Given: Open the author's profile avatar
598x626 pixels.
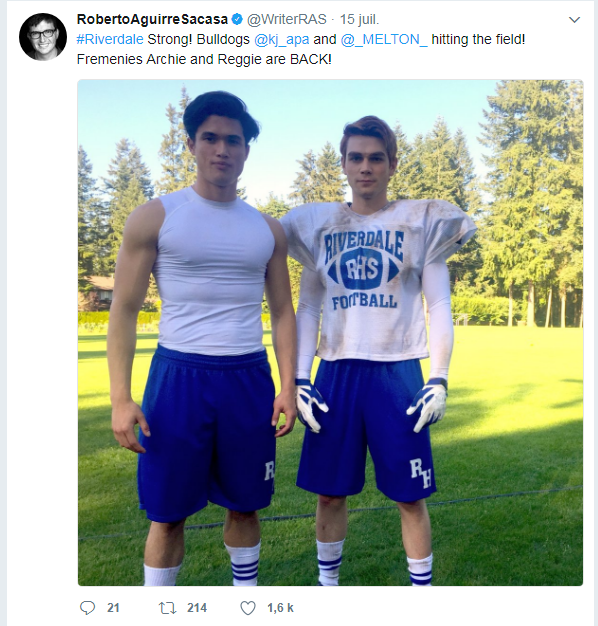Looking at the screenshot, I should (x=43, y=37).
